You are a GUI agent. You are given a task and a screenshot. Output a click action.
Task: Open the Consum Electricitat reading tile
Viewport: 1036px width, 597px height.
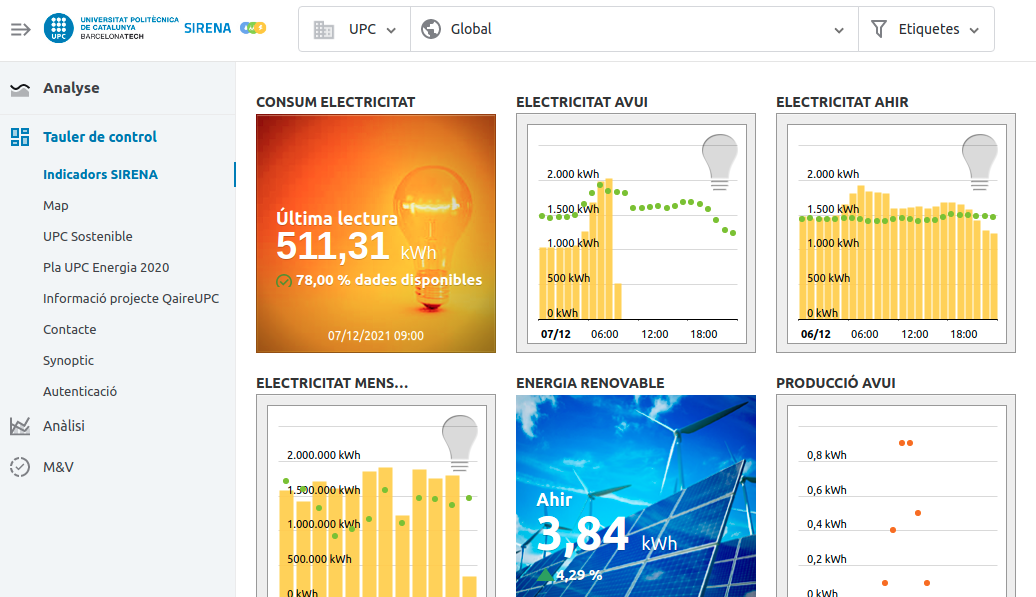point(376,233)
